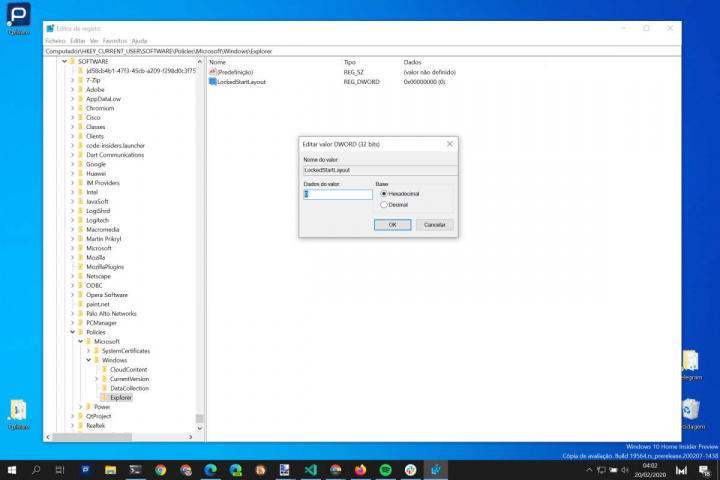Expand the Google registry key
Screen dimensions: 720x480
click(72, 164)
